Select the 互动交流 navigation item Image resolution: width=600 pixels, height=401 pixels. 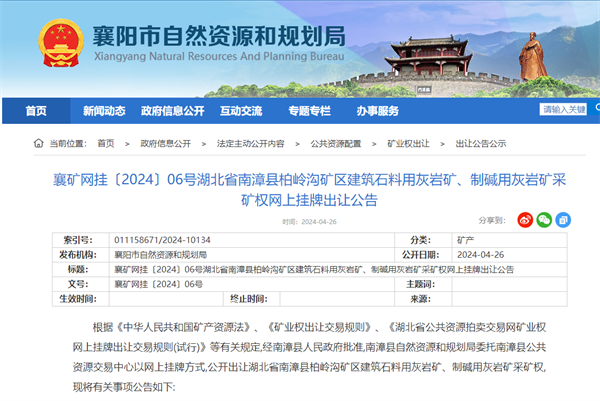click(241, 110)
